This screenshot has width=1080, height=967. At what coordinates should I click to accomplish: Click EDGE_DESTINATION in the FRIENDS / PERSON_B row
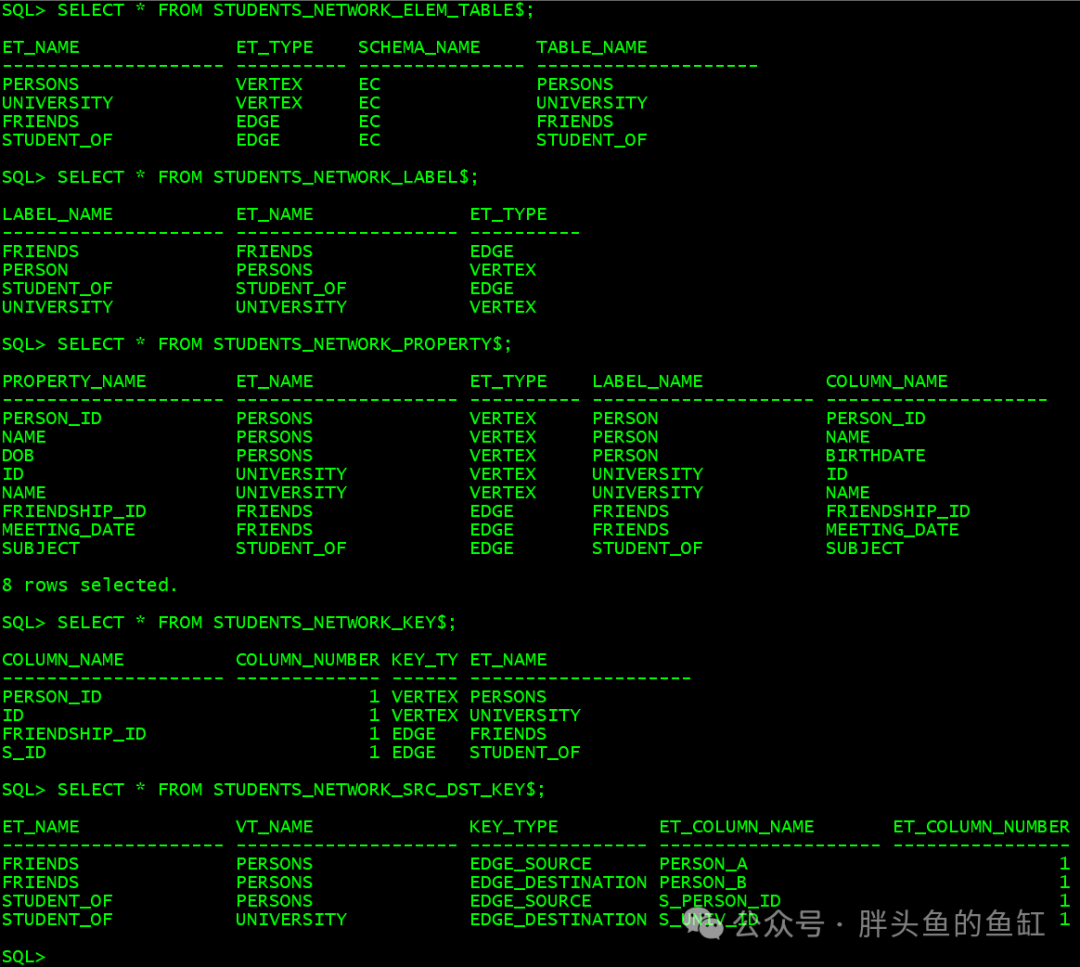[x=559, y=882]
